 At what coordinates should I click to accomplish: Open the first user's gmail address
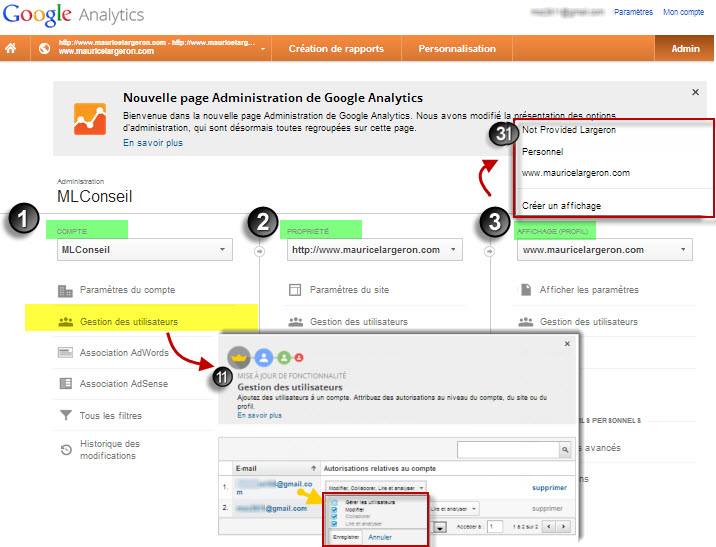click(x=274, y=487)
